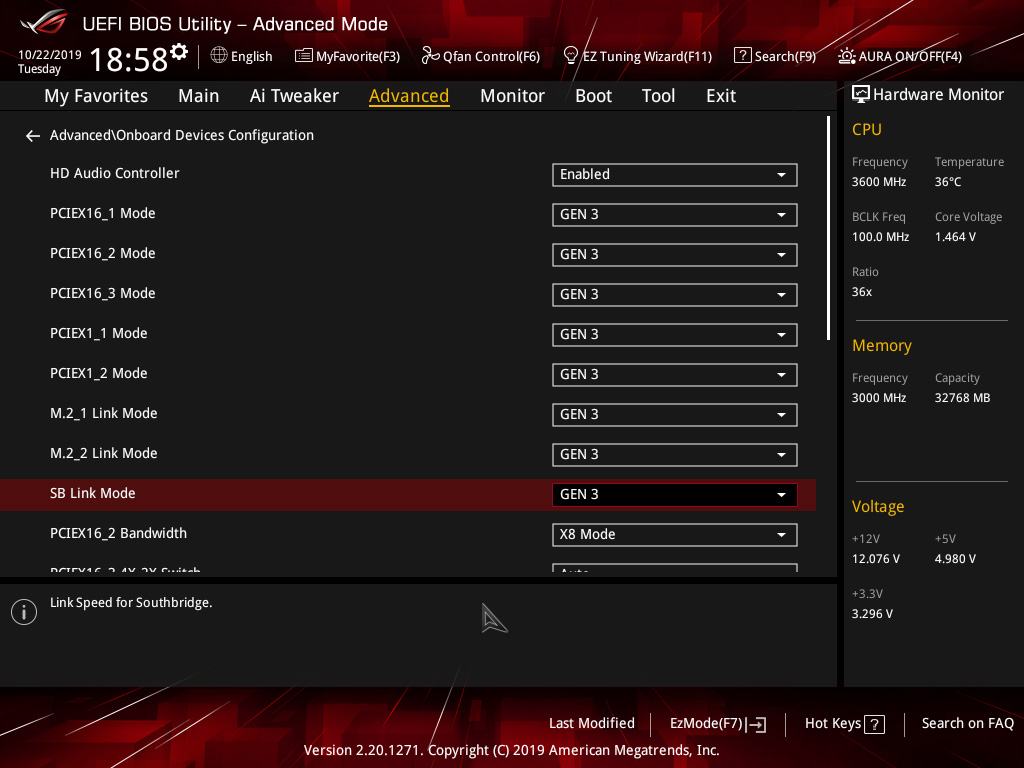Click the CPU temperature 36°C value
The height and width of the screenshot is (768, 1024).
(948, 182)
